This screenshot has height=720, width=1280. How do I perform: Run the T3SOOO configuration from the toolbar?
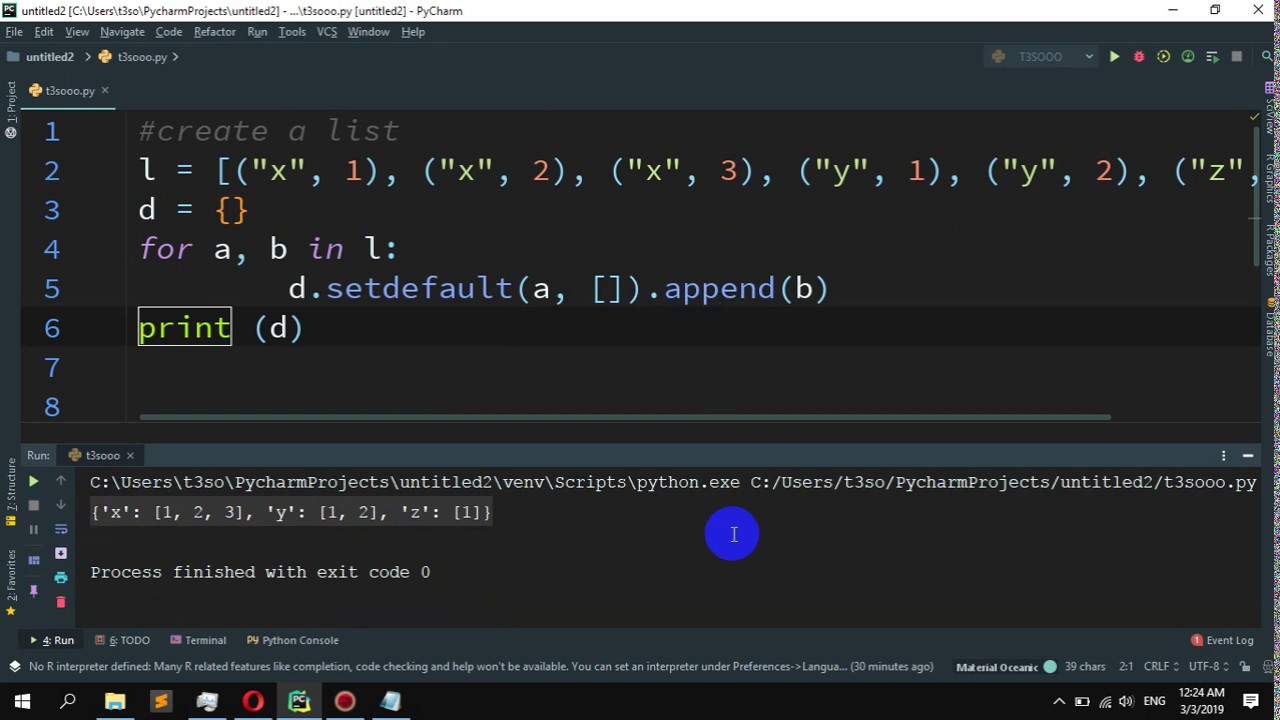tap(1114, 57)
